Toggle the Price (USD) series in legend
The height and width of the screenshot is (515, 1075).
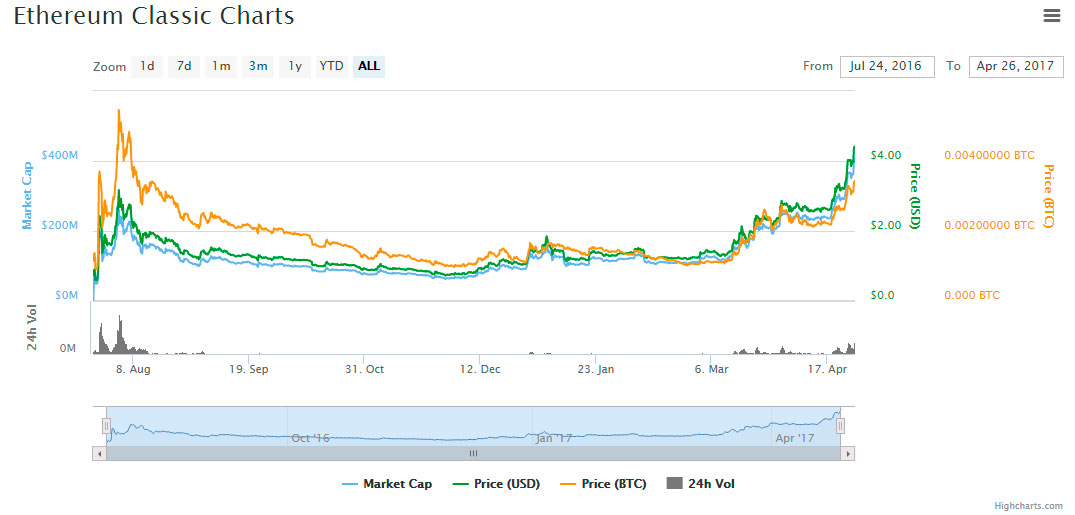click(497, 484)
